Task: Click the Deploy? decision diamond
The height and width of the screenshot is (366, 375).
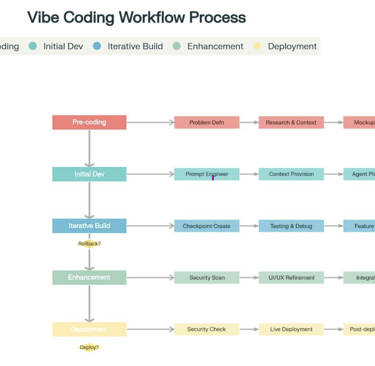Action: (x=89, y=347)
